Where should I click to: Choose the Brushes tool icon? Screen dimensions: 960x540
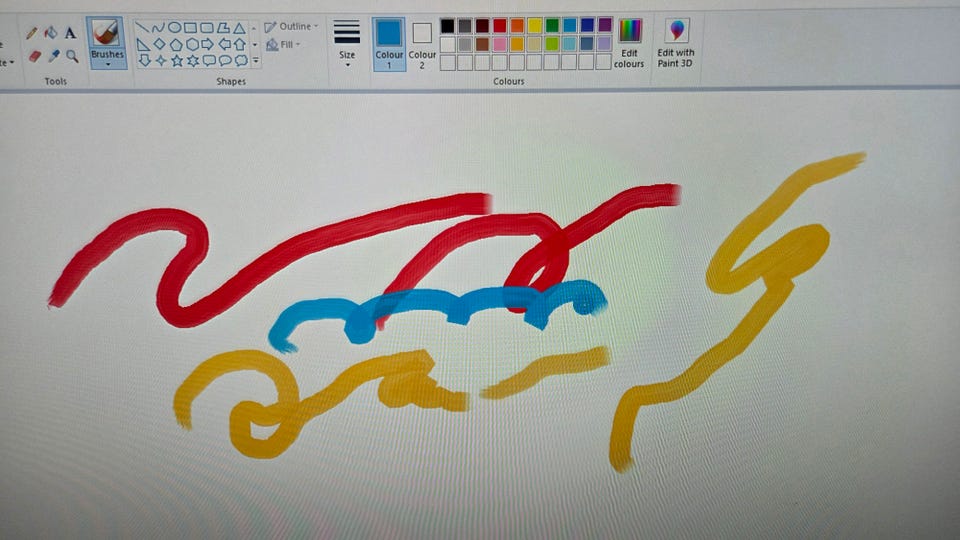point(107,34)
